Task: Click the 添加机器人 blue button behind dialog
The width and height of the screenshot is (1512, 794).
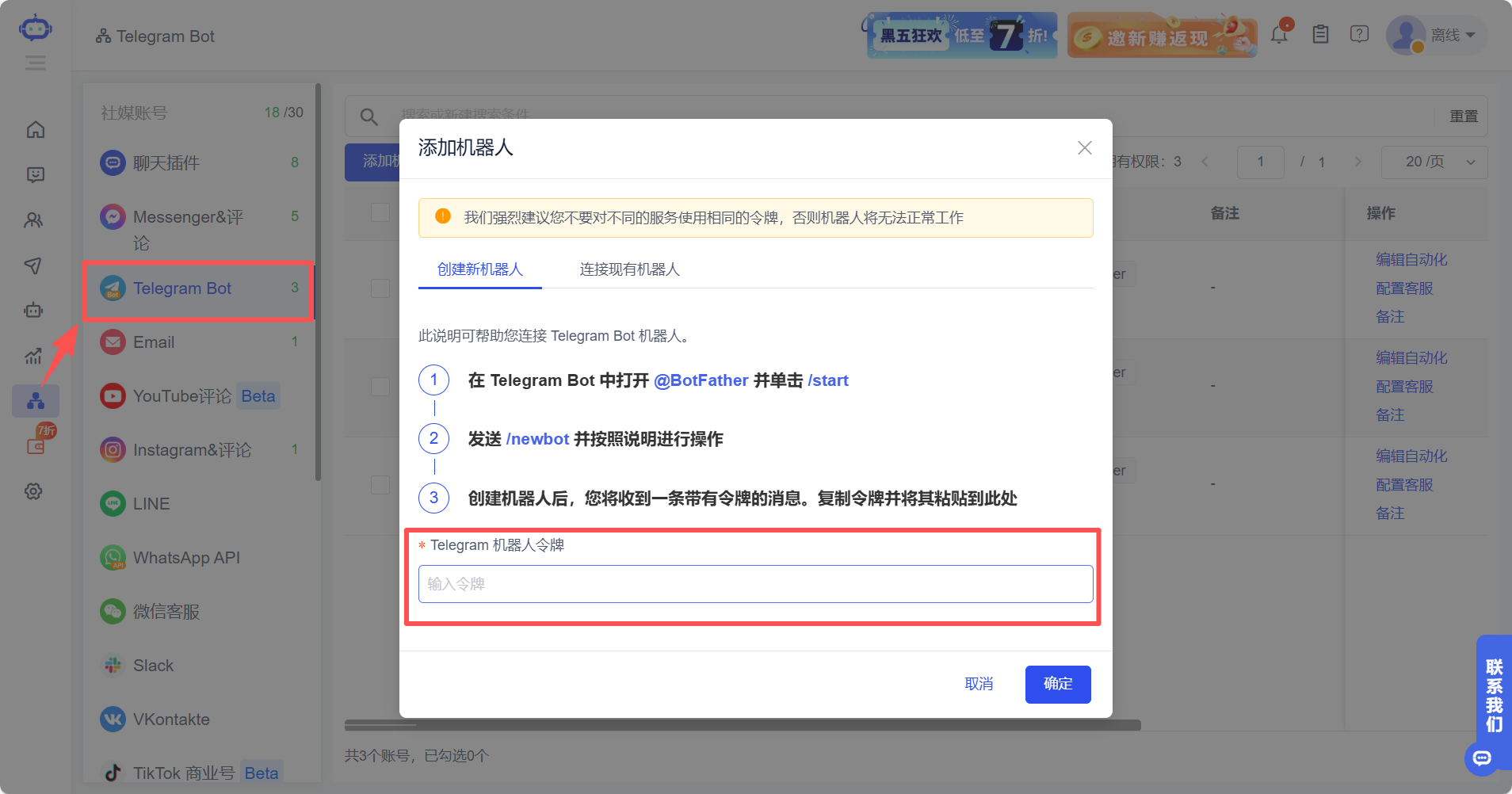Action: 372,162
